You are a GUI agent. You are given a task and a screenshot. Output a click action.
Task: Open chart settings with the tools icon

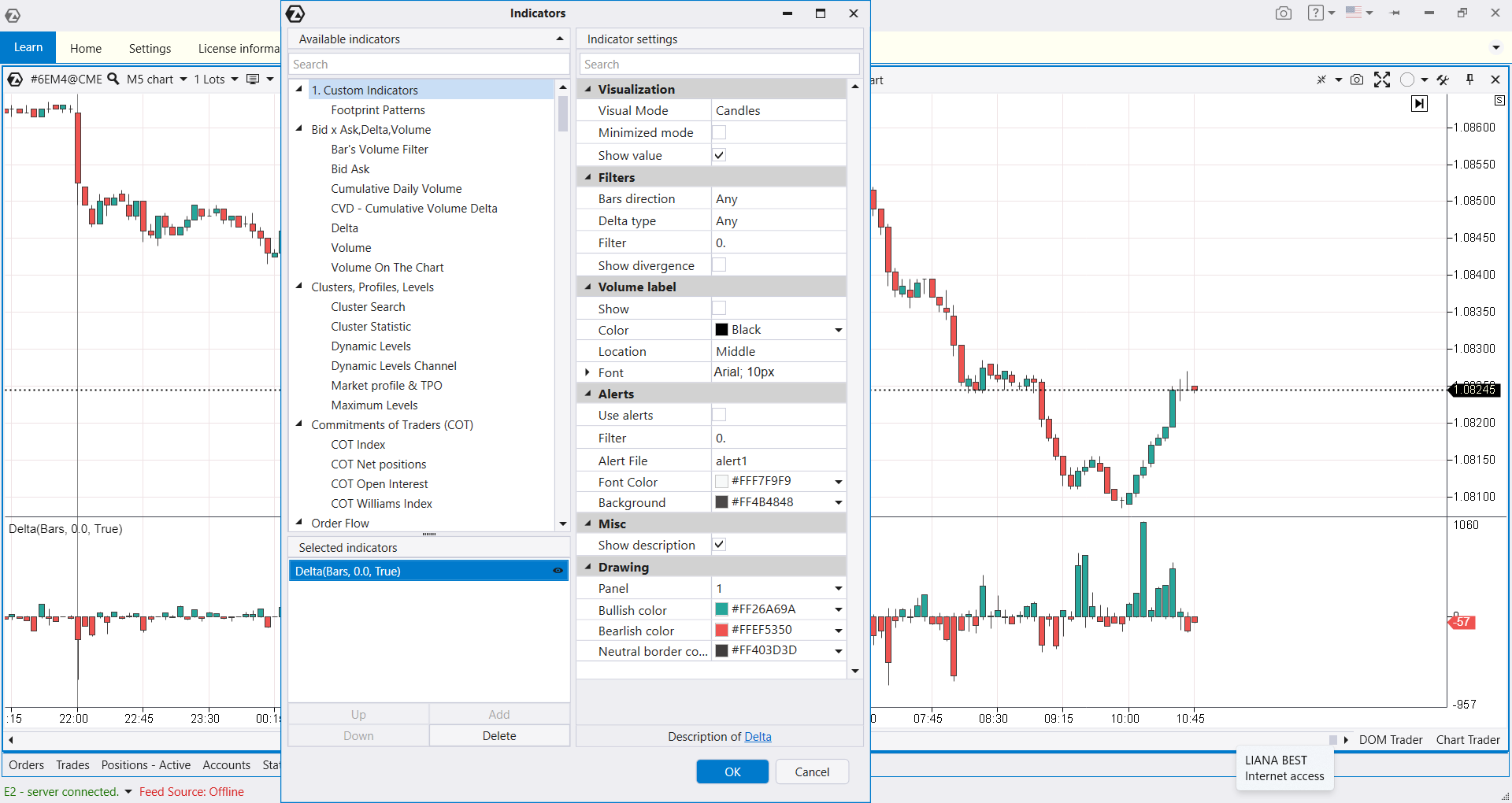pyautogui.click(x=1443, y=80)
